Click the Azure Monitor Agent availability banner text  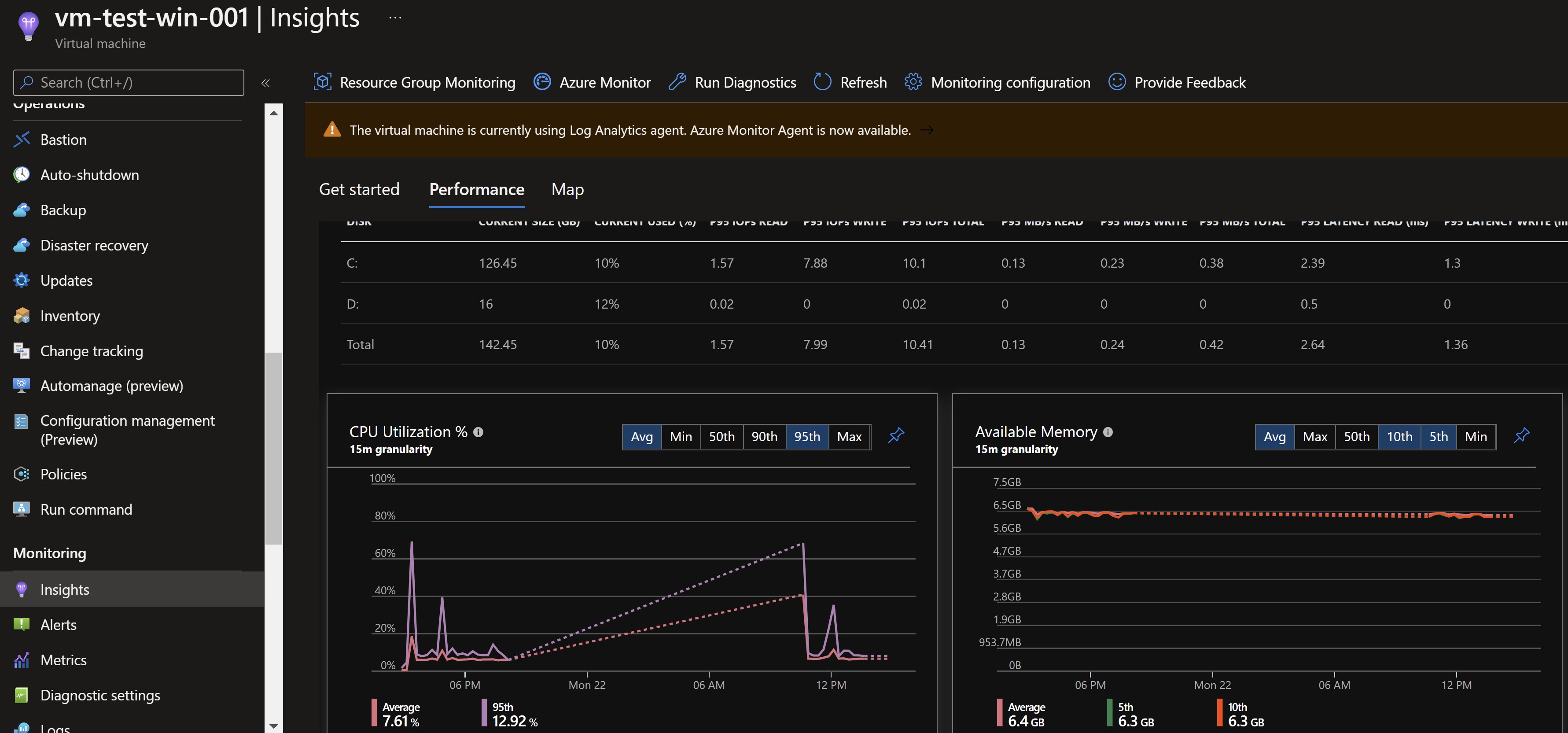630,130
